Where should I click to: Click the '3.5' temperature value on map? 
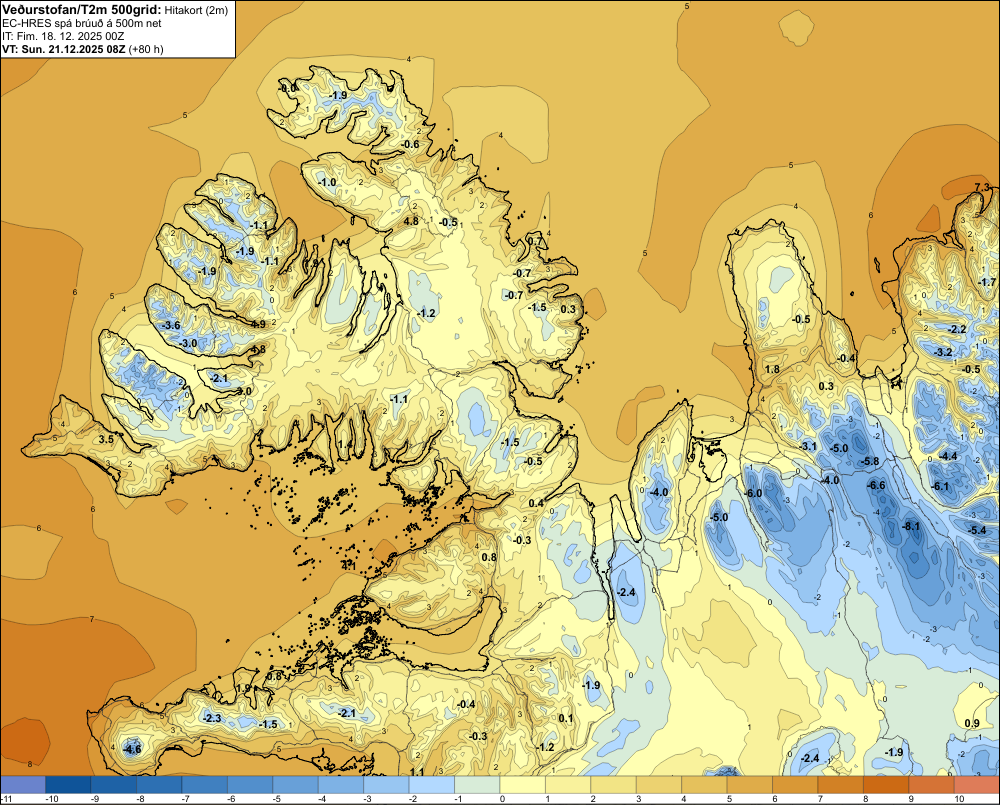[x=107, y=439]
